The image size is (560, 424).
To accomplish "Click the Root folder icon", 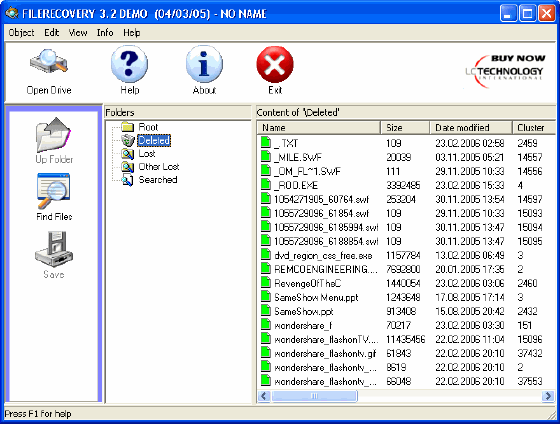I will [x=128, y=127].
